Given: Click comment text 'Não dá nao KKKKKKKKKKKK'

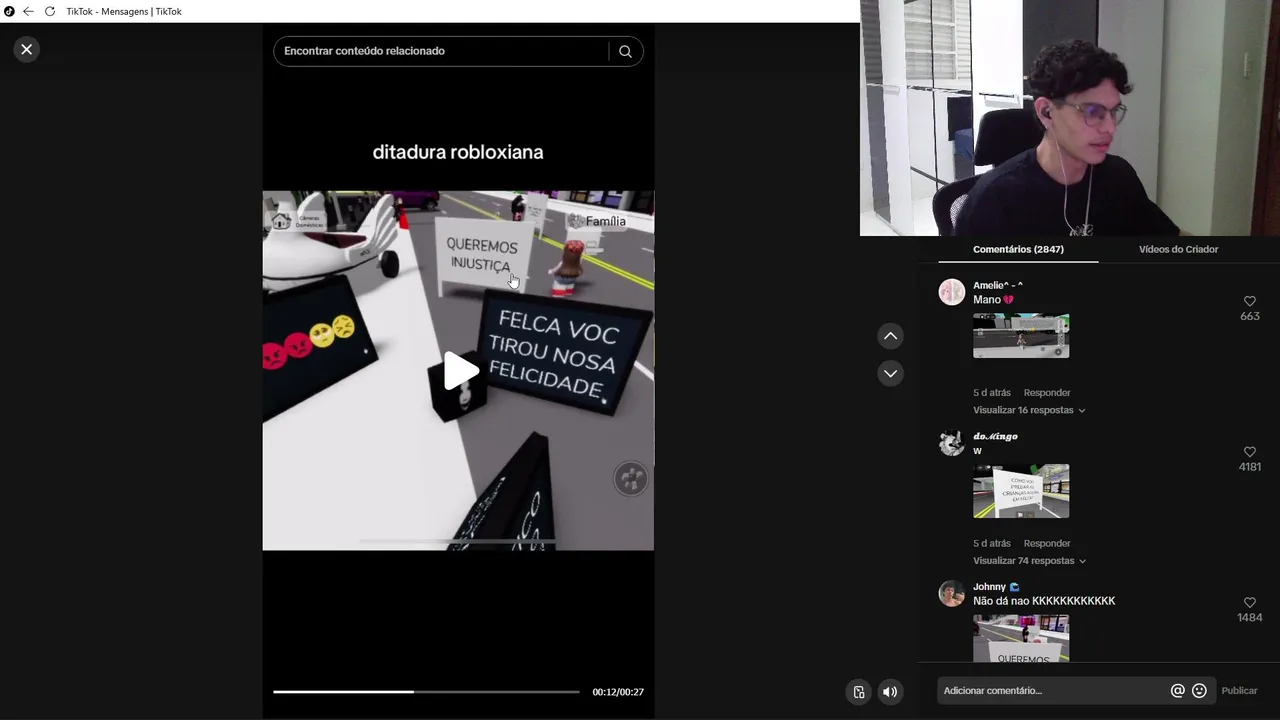Looking at the screenshot, I should (x=1044, y=601).
